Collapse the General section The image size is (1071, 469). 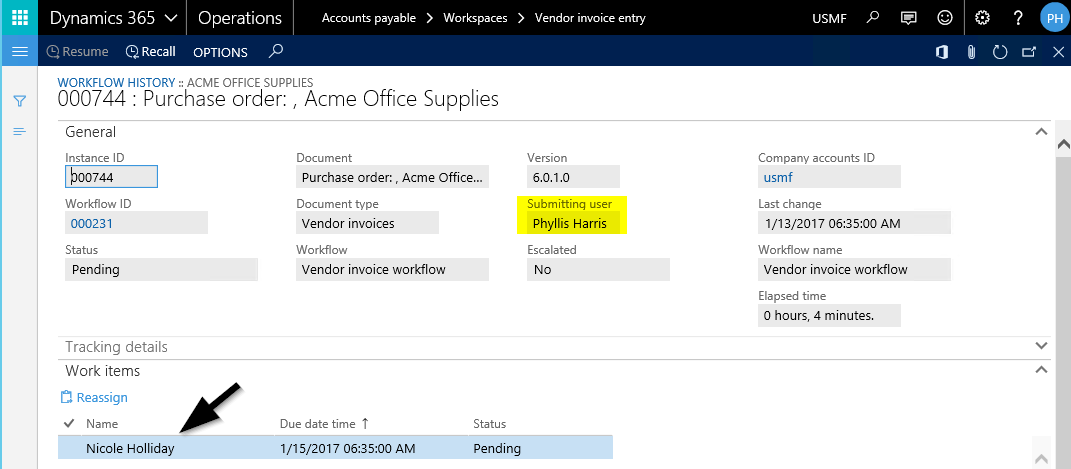(1040, 132)
